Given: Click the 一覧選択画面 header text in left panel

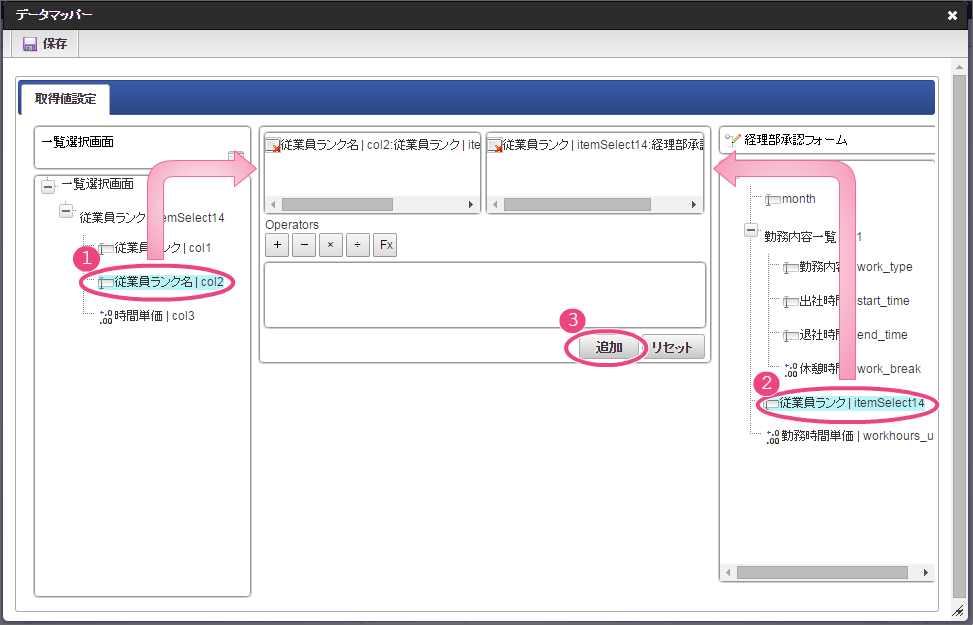Looking at the screenshot, I should click(x=78, y=142).
